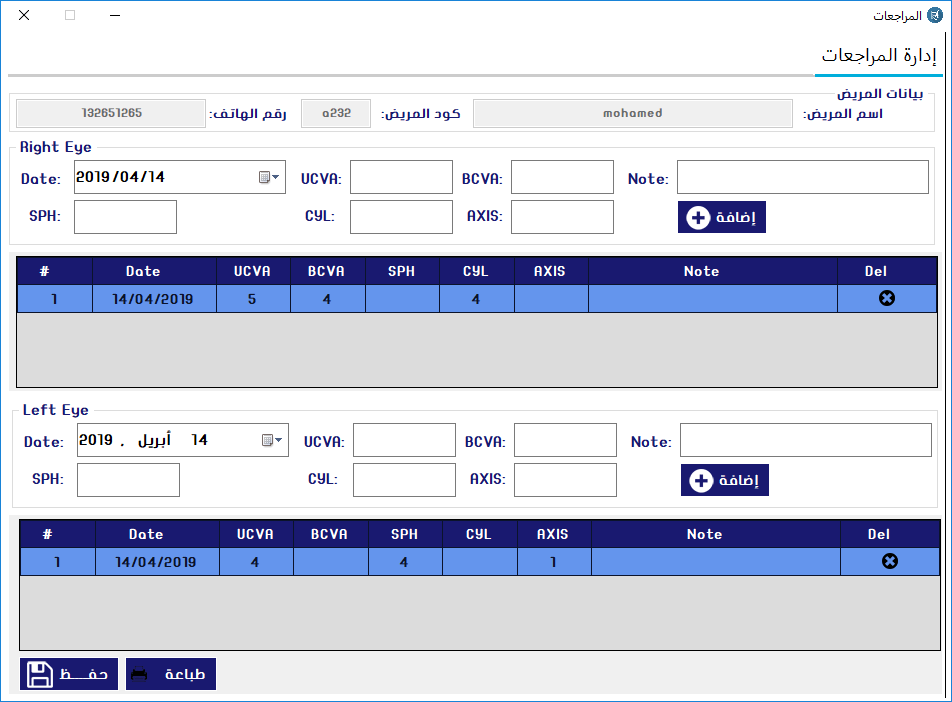The width and height of the screenshot is (952, 702).
Task: Click SPH cell value 4 in Left Eye table
Action: click(x=405, y=562)
